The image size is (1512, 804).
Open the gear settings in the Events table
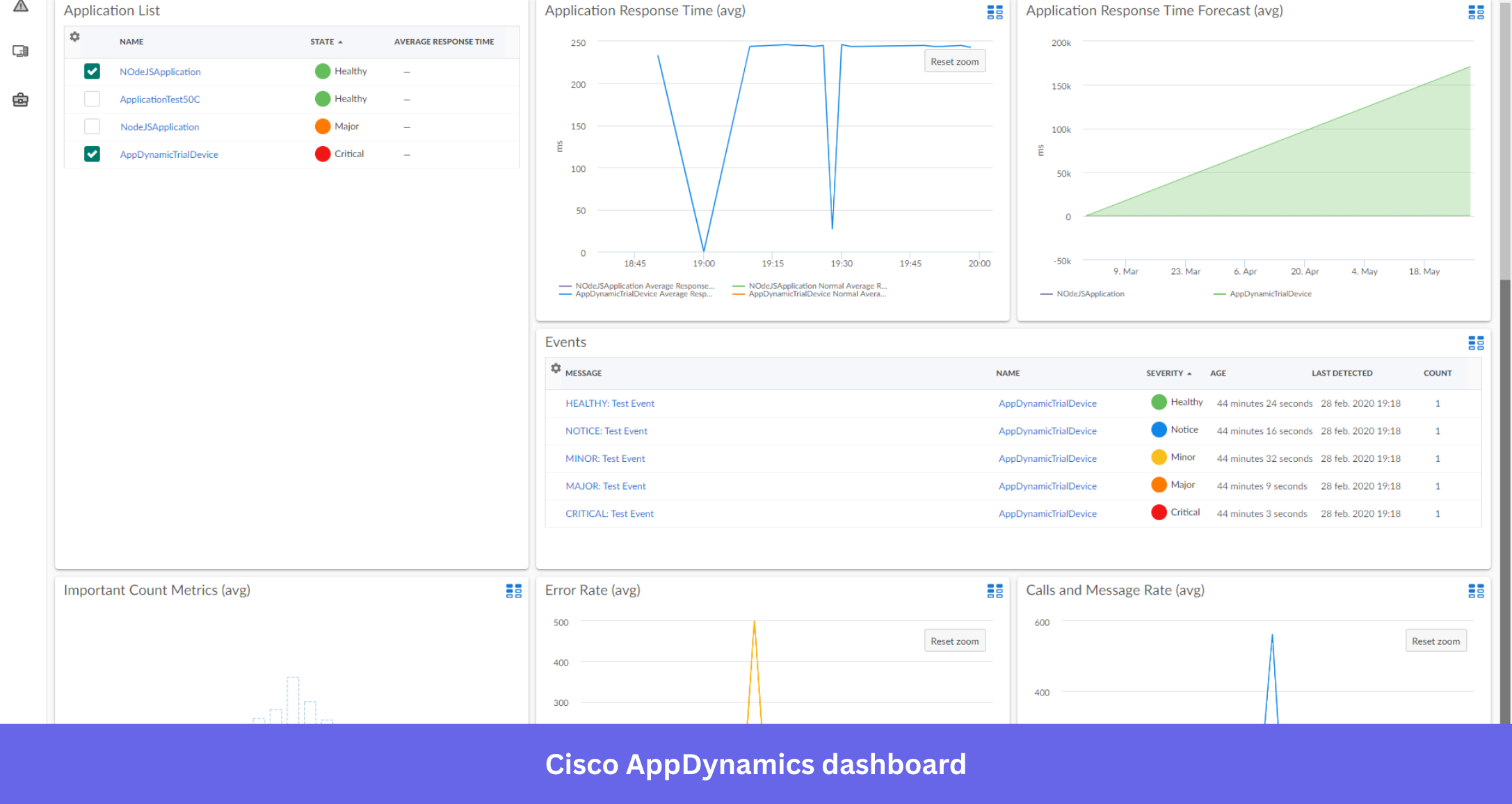[556, 369]
